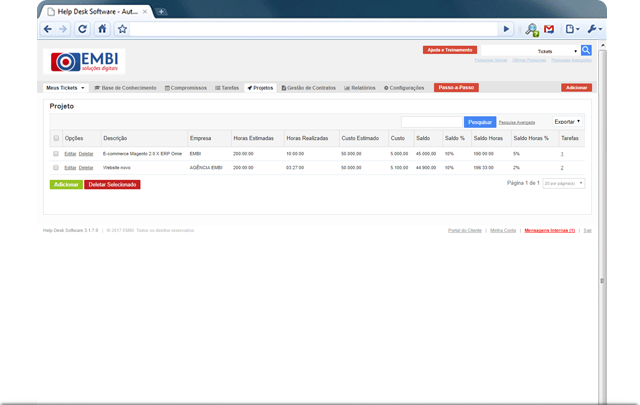
Task: Click the browser home icon
Action: [102, 29]
